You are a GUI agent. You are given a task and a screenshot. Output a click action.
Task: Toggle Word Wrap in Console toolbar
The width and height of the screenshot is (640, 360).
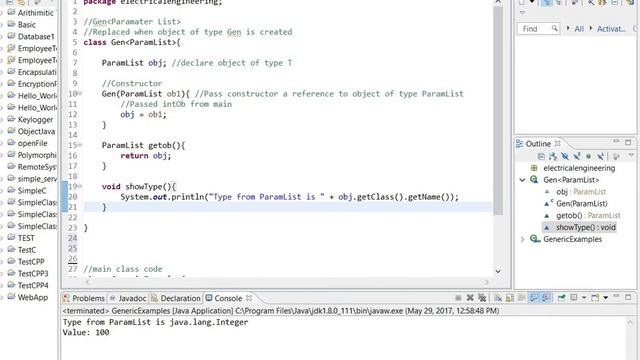pyautogui.click(x=522, y=298)
